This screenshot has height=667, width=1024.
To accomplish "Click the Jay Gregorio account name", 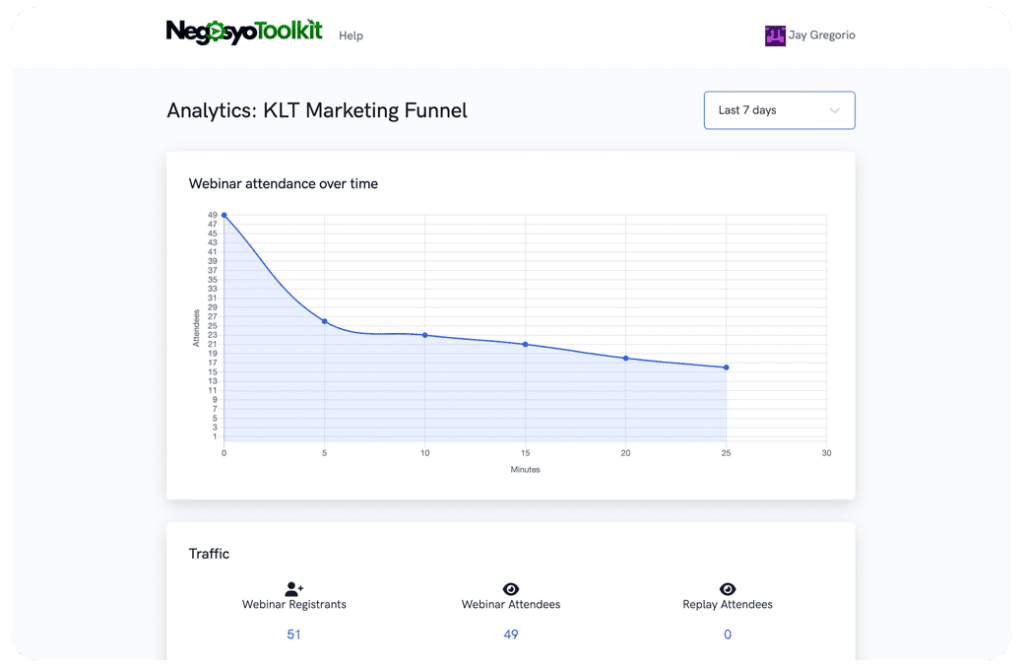I will pyautogui.click(x=822, y=34).
